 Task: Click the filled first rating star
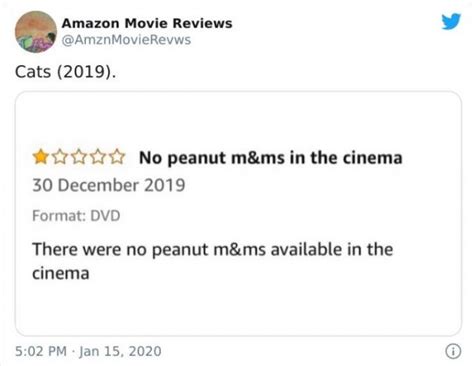point(41,157)
